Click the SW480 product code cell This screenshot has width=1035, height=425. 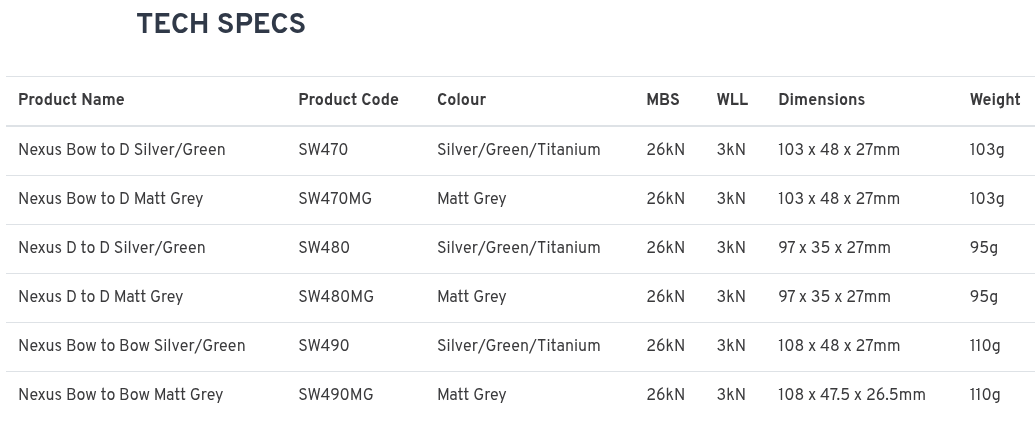[323, 248]
